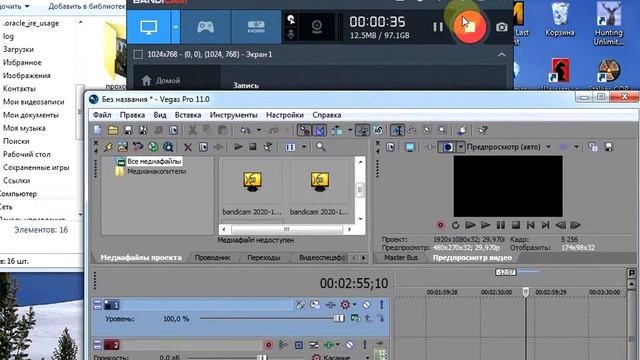Arm audio track 2 for record
640x360 pixels.
[269, 345]
